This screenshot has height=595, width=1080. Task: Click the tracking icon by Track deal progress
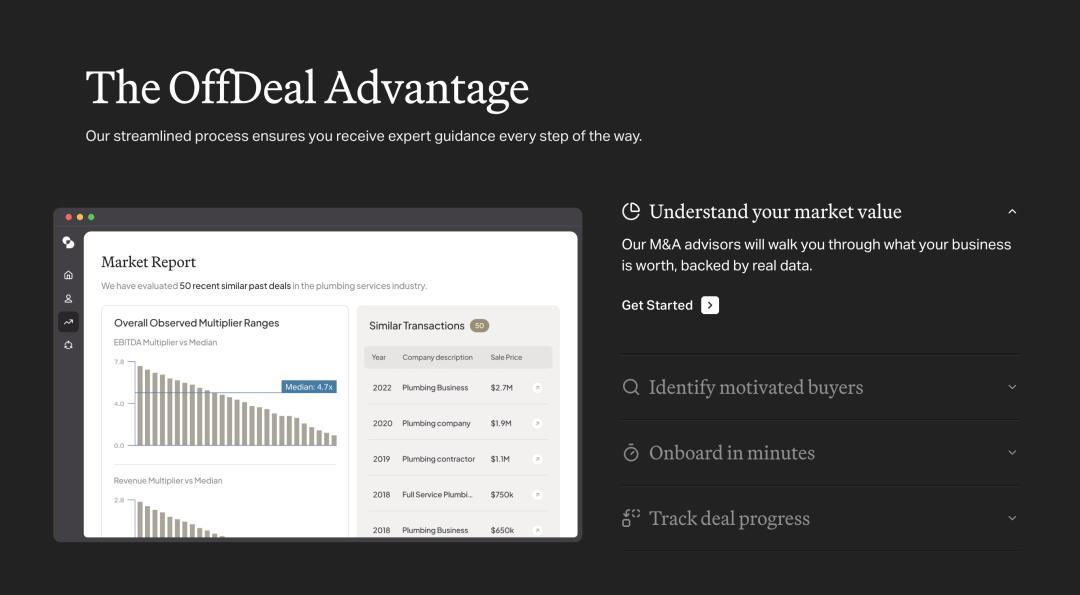tap(631, 518)
